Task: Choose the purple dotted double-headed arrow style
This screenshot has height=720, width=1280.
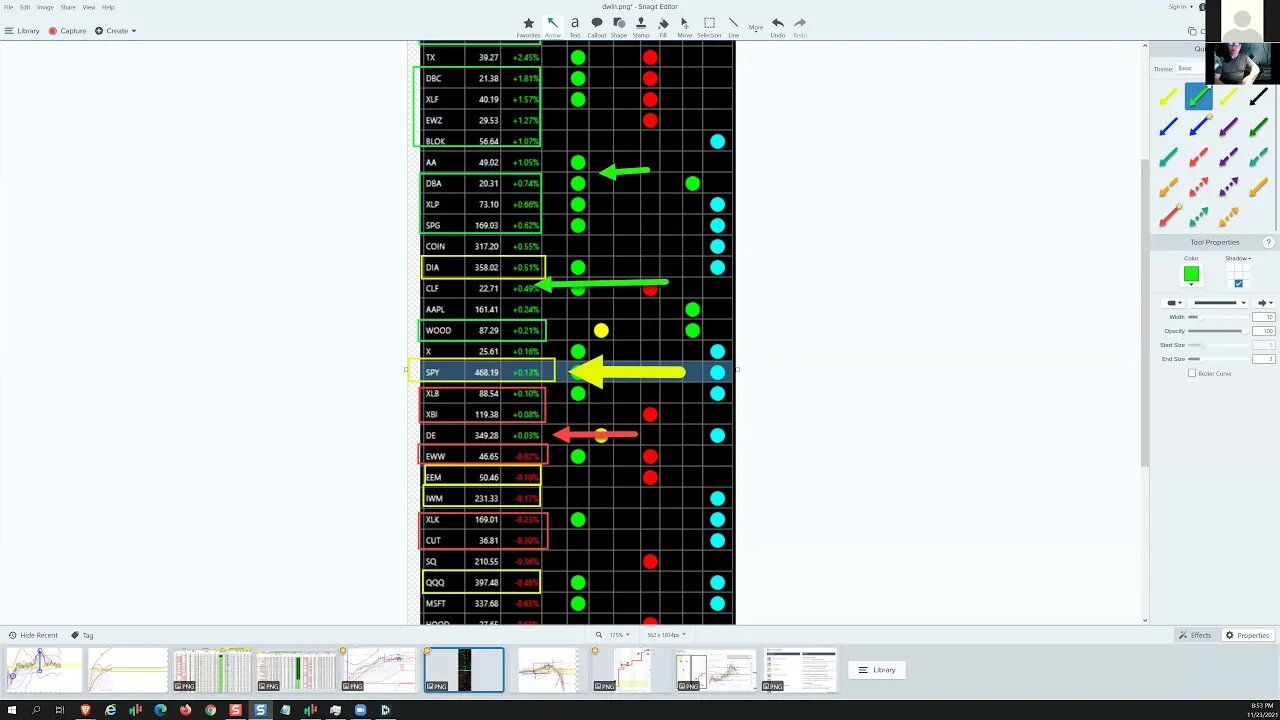Action: [1228, 187]
